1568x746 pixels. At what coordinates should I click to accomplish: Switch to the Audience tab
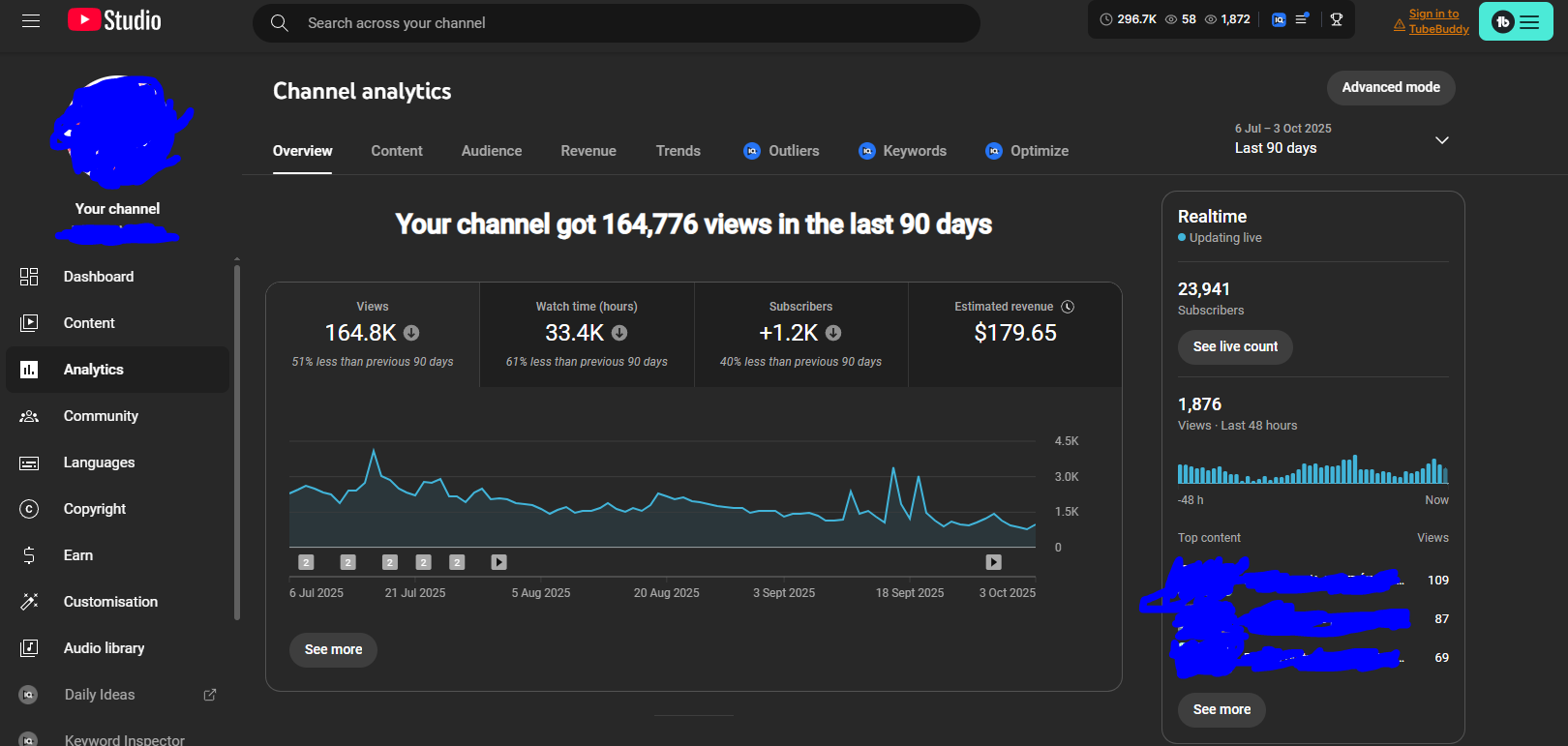click(492, 151)
